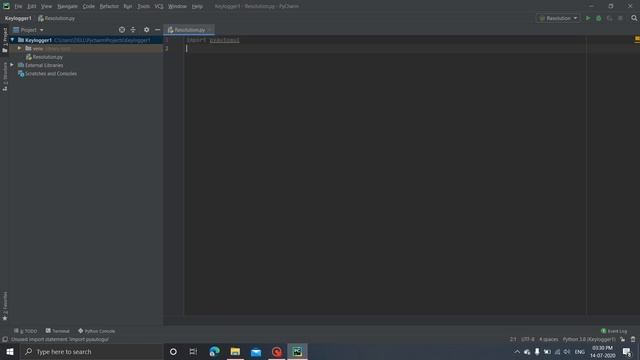This screenshot has height=360, width=640.
Task: Open Cortana circle icon on taskbar
Action: point(173,351)
